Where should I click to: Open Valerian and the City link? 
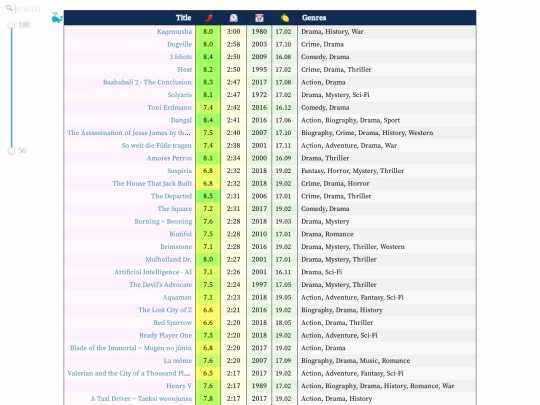(x=129, y=373)
